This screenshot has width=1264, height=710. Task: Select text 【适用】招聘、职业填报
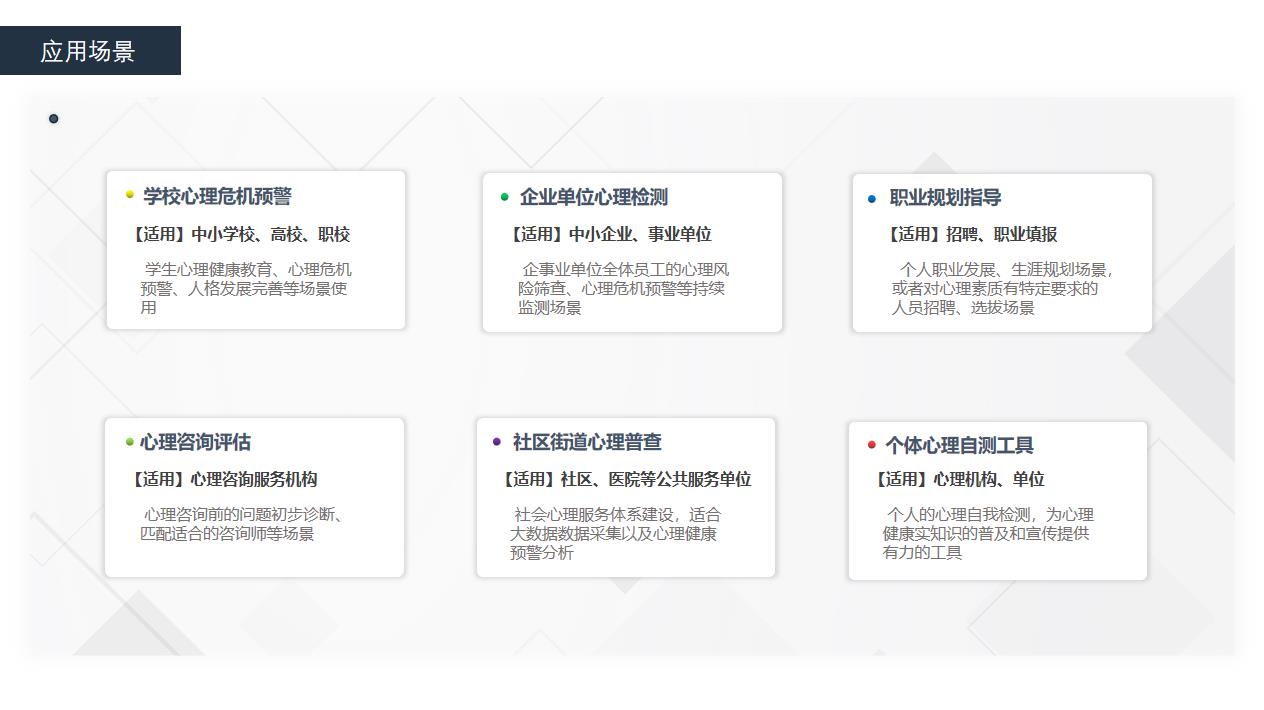[970, 234]
